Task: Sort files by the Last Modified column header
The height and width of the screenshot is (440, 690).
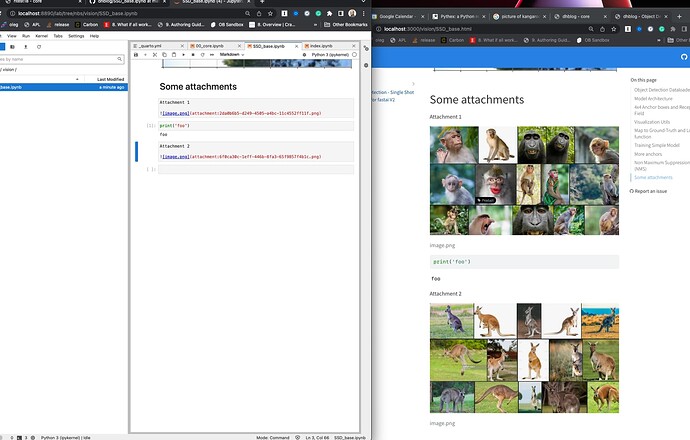Action: [x=109, y=78]
